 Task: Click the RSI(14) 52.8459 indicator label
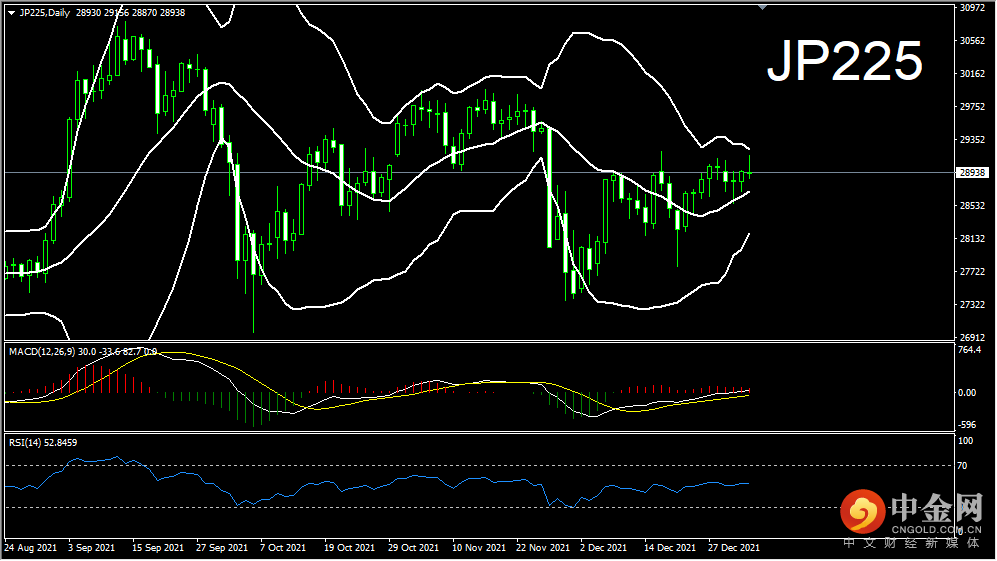click(43, 443)
